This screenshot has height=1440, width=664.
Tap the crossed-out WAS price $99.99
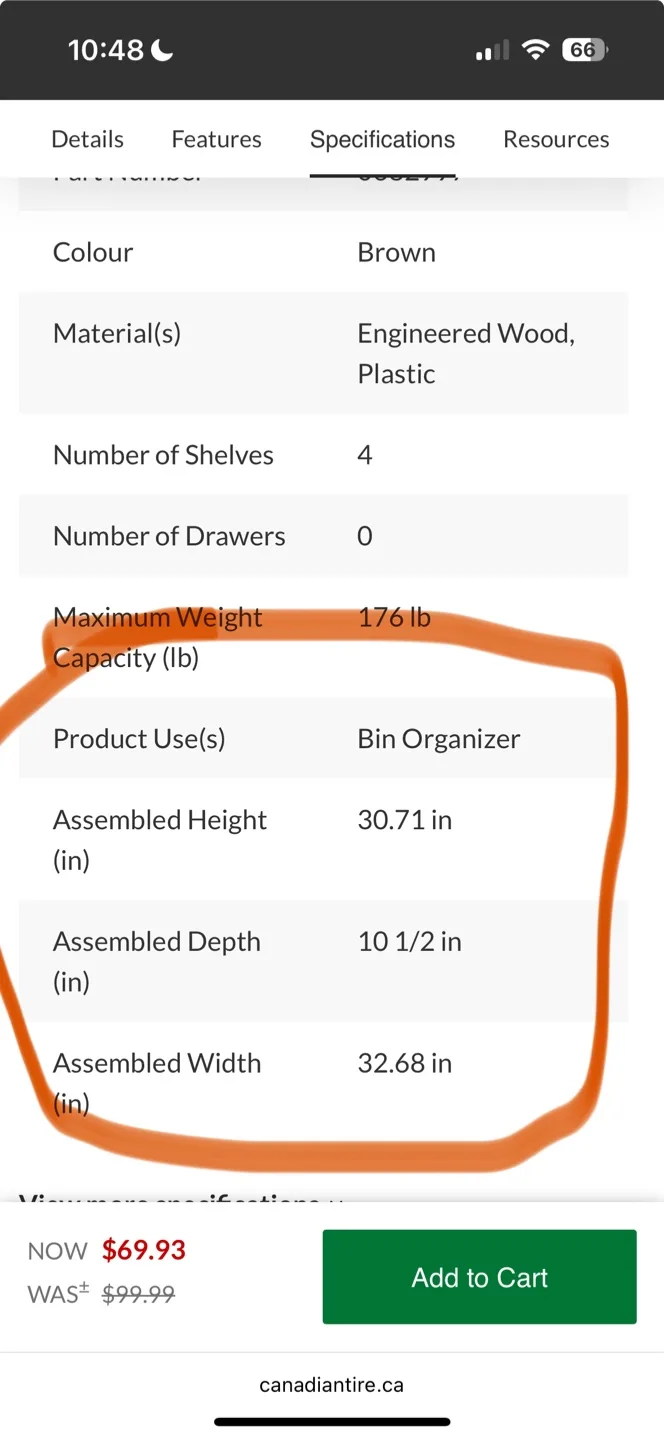[x=136, y=1293]
